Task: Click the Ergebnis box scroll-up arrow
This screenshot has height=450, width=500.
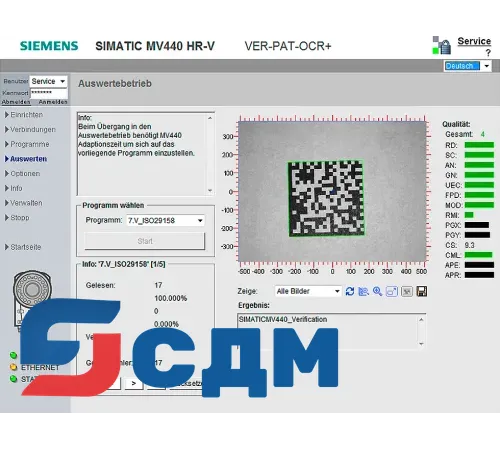Action: [x=421, y=320]
